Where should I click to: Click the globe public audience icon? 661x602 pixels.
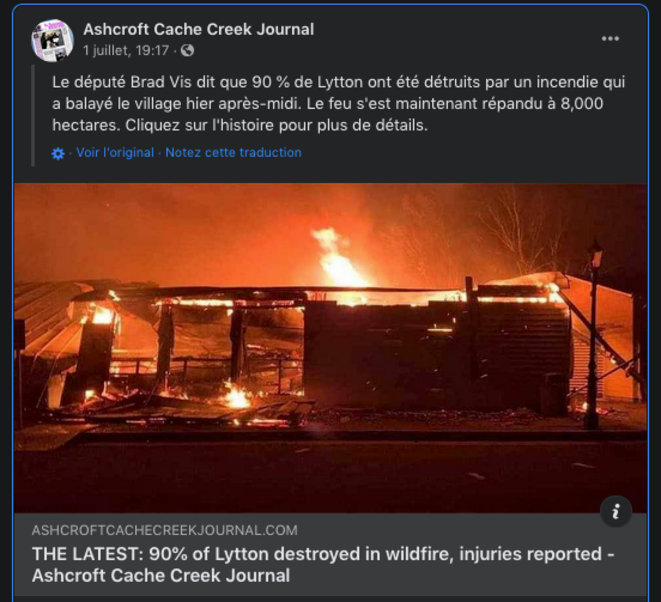[x=187, y=51]
